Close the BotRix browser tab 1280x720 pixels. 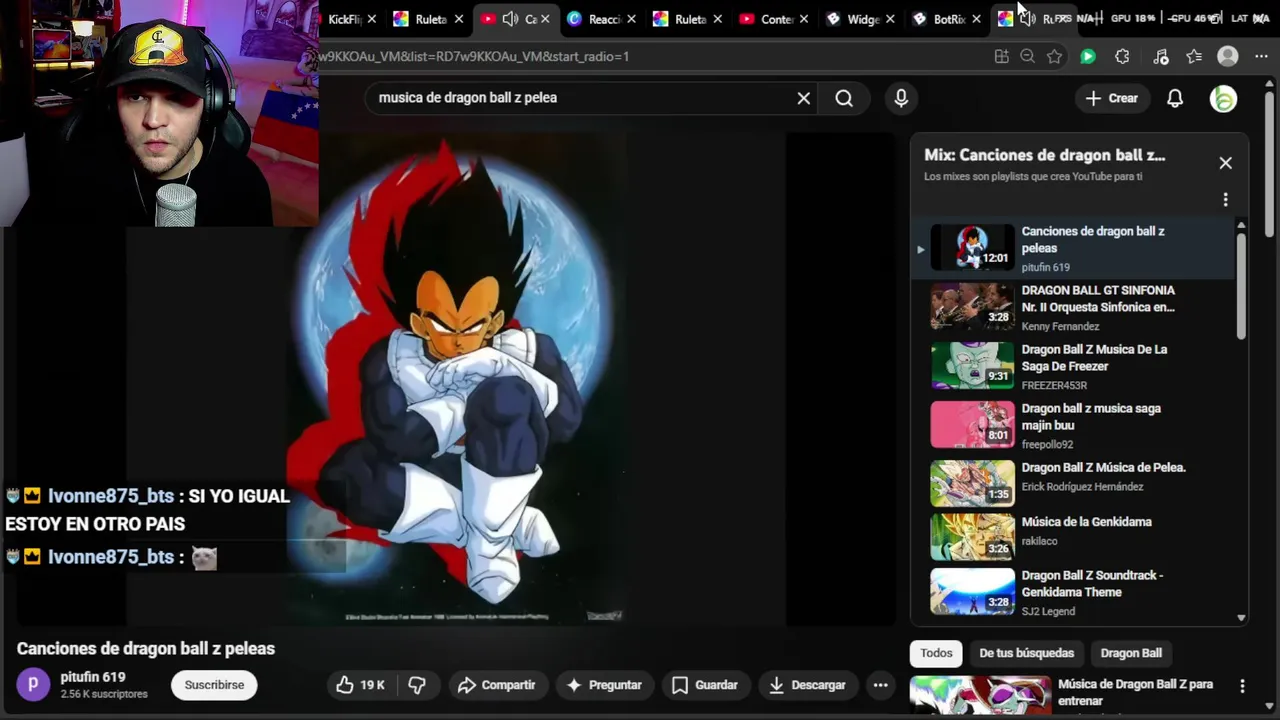(x=976, y=19)
